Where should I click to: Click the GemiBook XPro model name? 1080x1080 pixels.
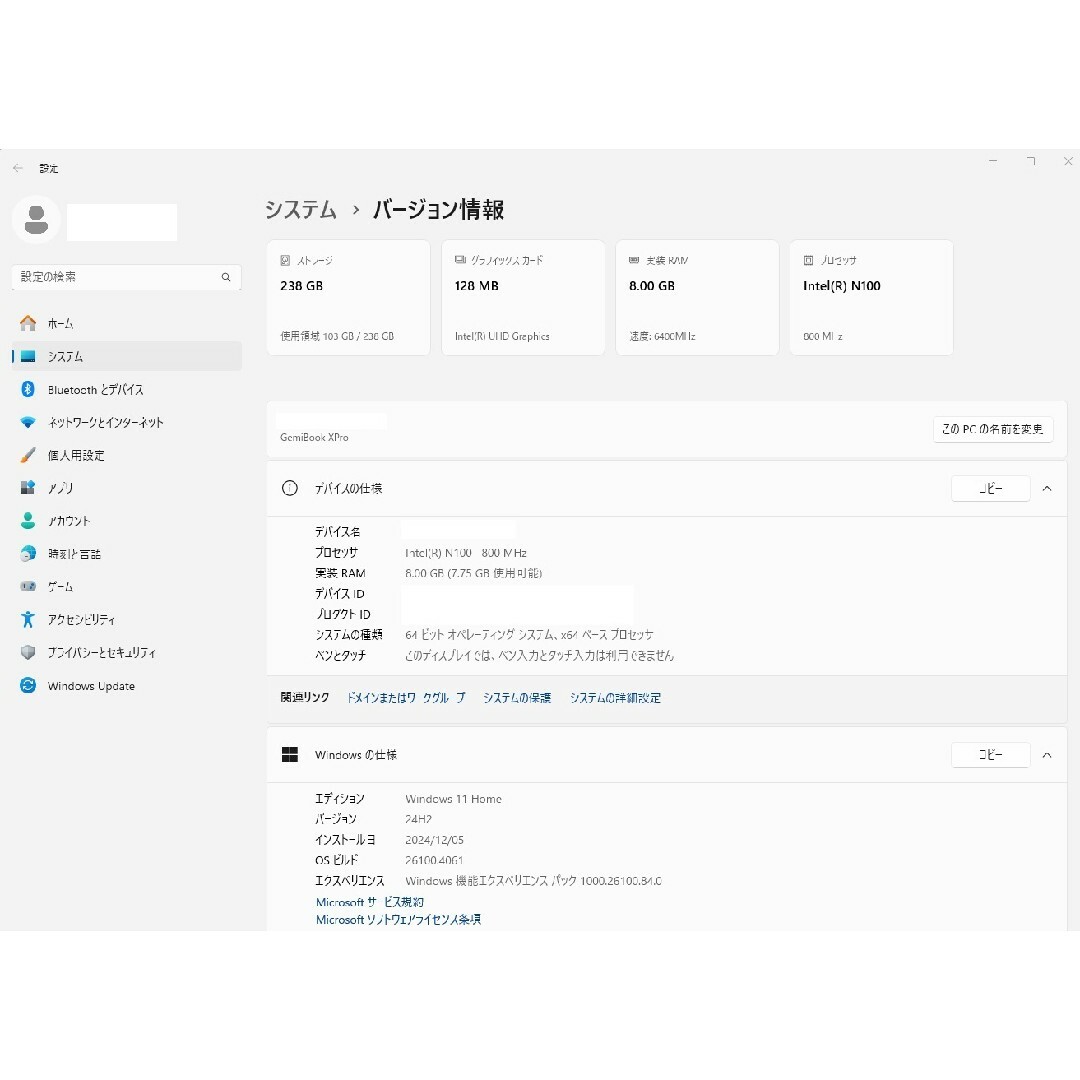click(x=314, y=437)
